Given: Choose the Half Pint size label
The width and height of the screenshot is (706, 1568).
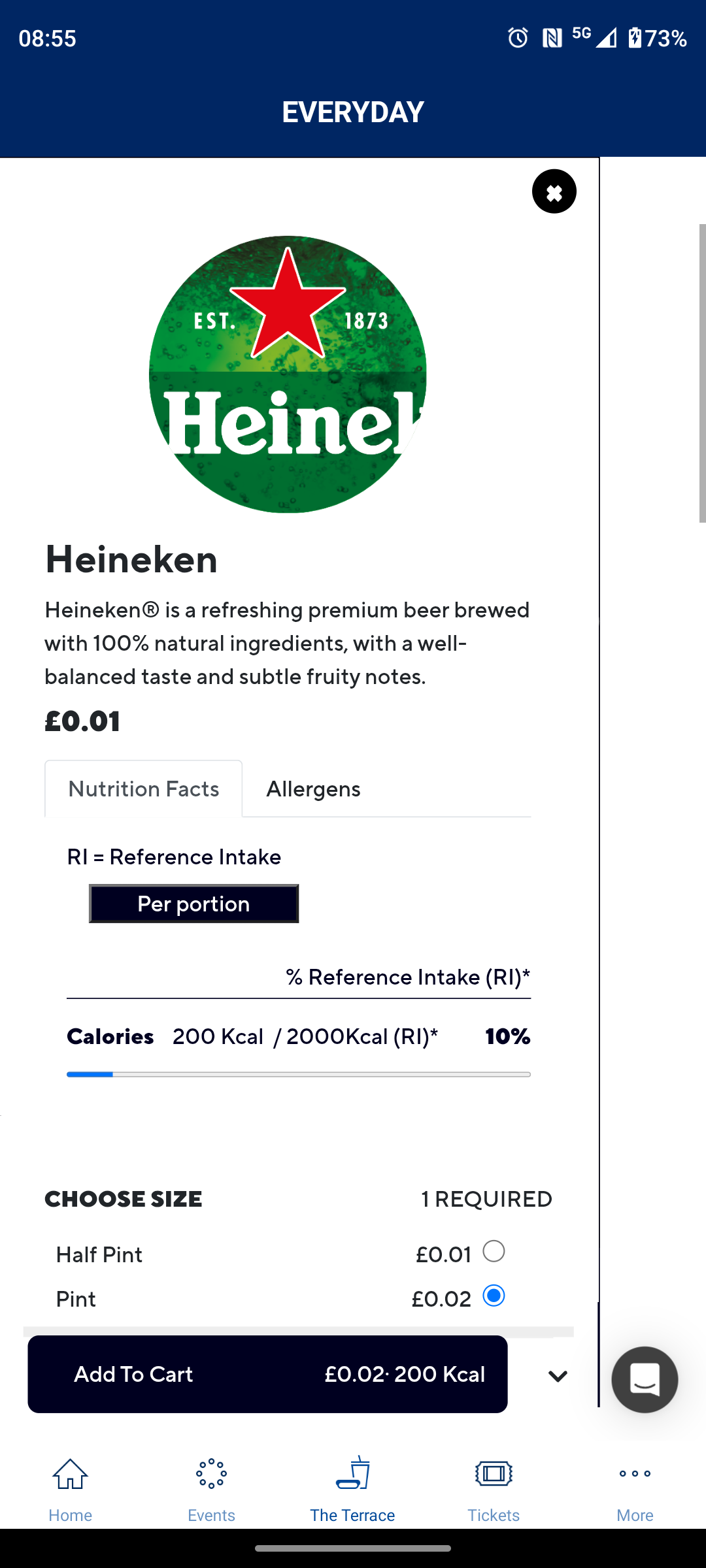Looking at the screenshot, I should [x=99, y=1254].
